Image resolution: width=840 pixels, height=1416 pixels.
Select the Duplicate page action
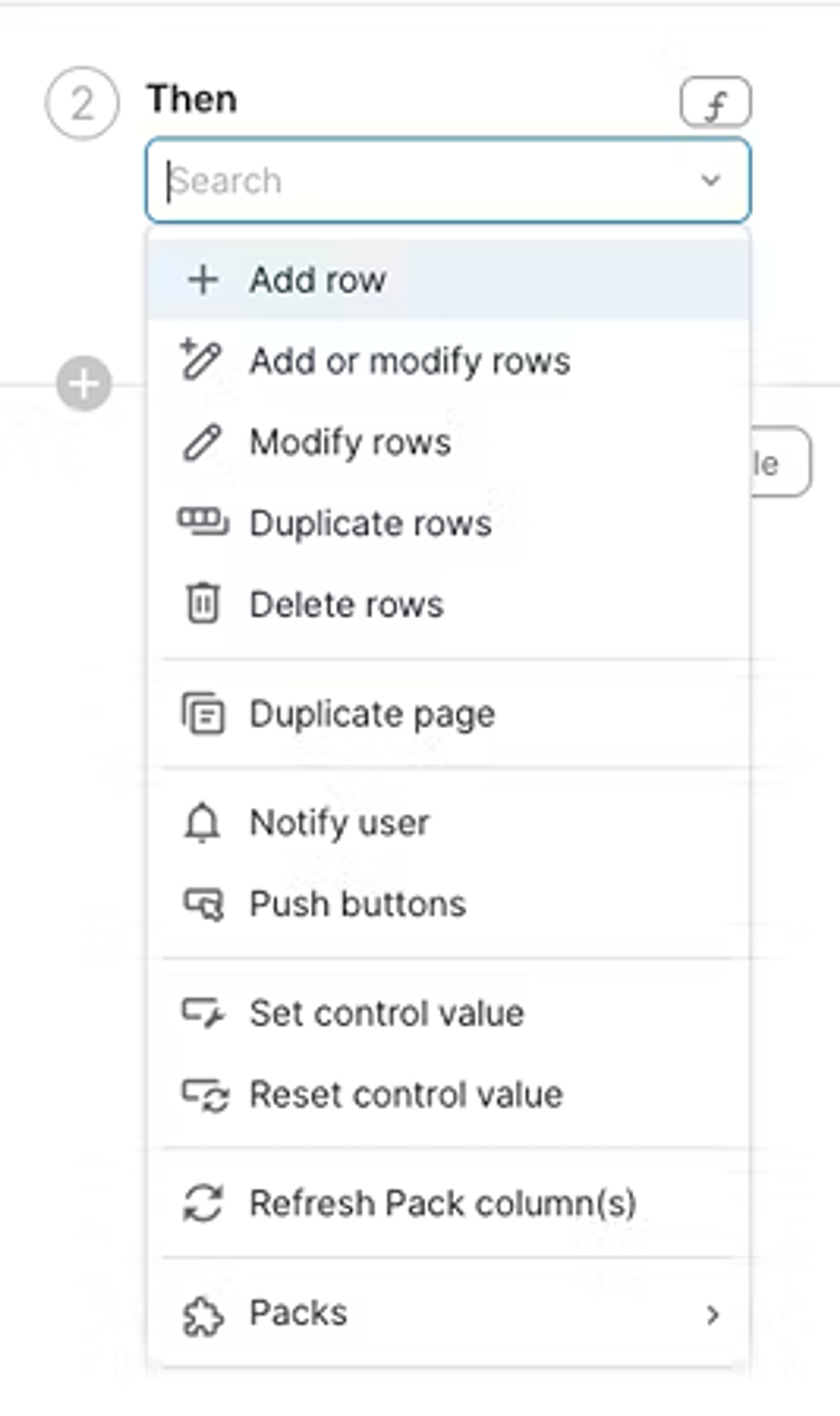pos(373,714)
